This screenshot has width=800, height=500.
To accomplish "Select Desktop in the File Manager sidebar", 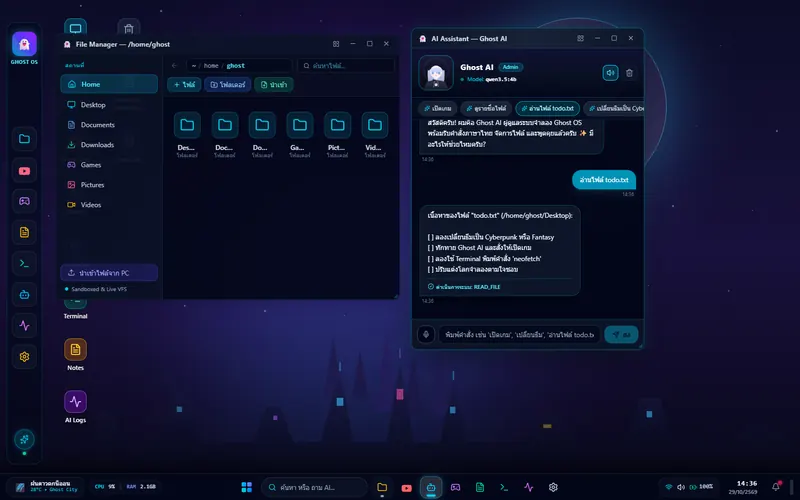I will (109, 105).
